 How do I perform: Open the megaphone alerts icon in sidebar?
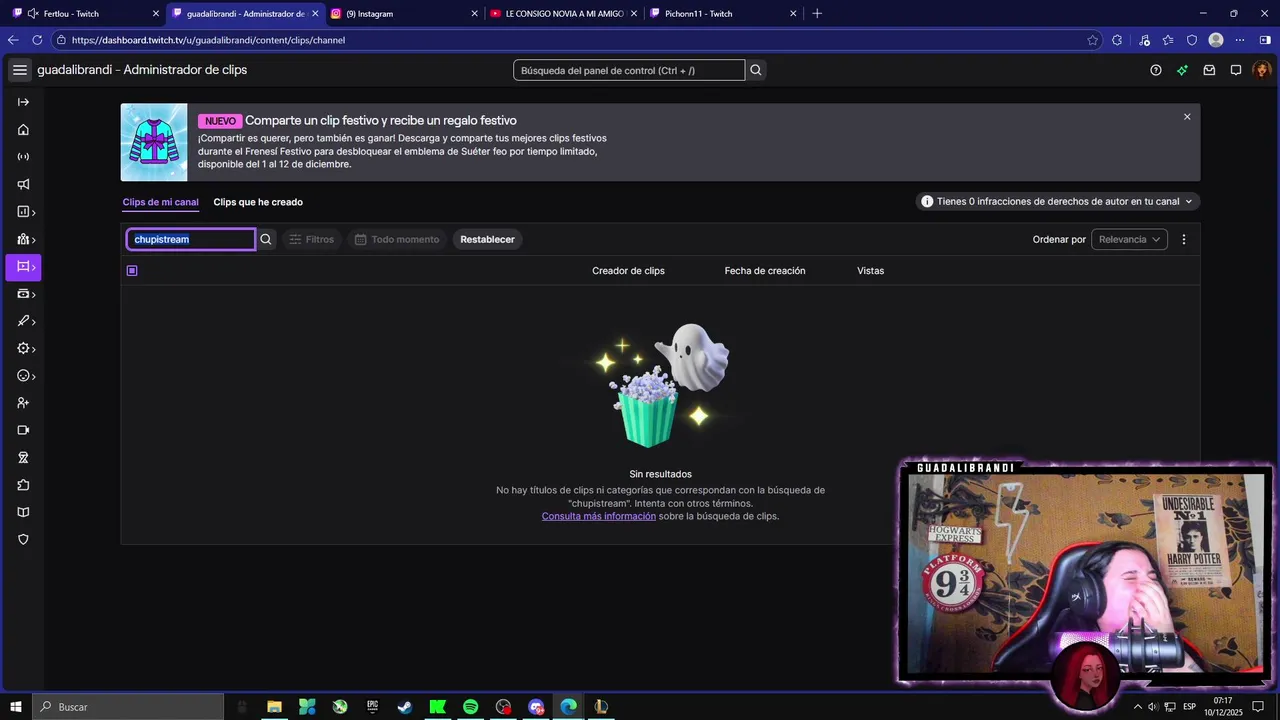tap(23, 184)
